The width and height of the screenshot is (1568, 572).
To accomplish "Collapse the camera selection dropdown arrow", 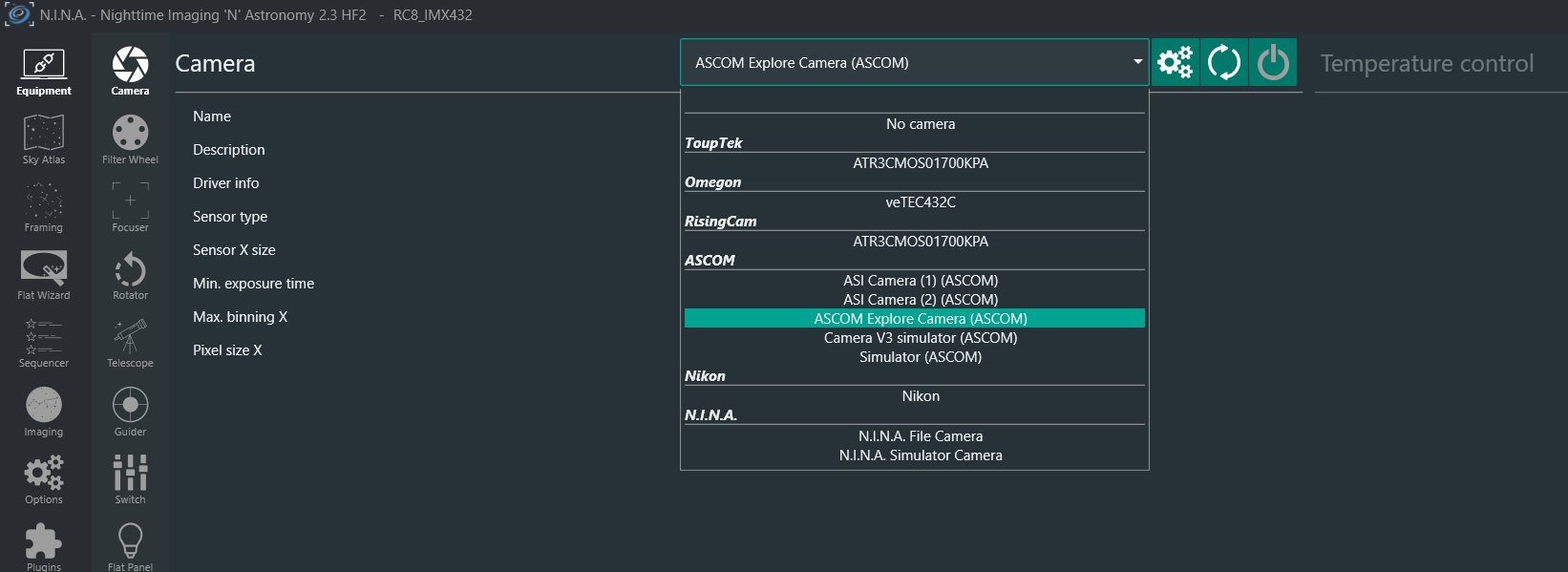I will pos(1137,62).
